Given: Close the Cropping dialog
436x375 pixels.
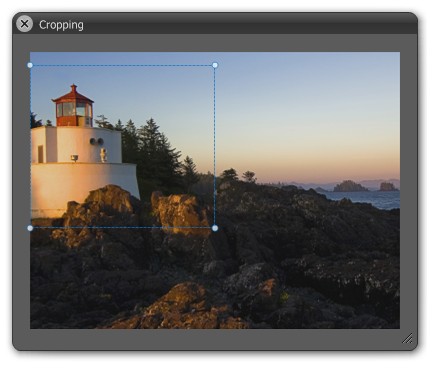Looking at the screenshot, I should pos(24,24).
